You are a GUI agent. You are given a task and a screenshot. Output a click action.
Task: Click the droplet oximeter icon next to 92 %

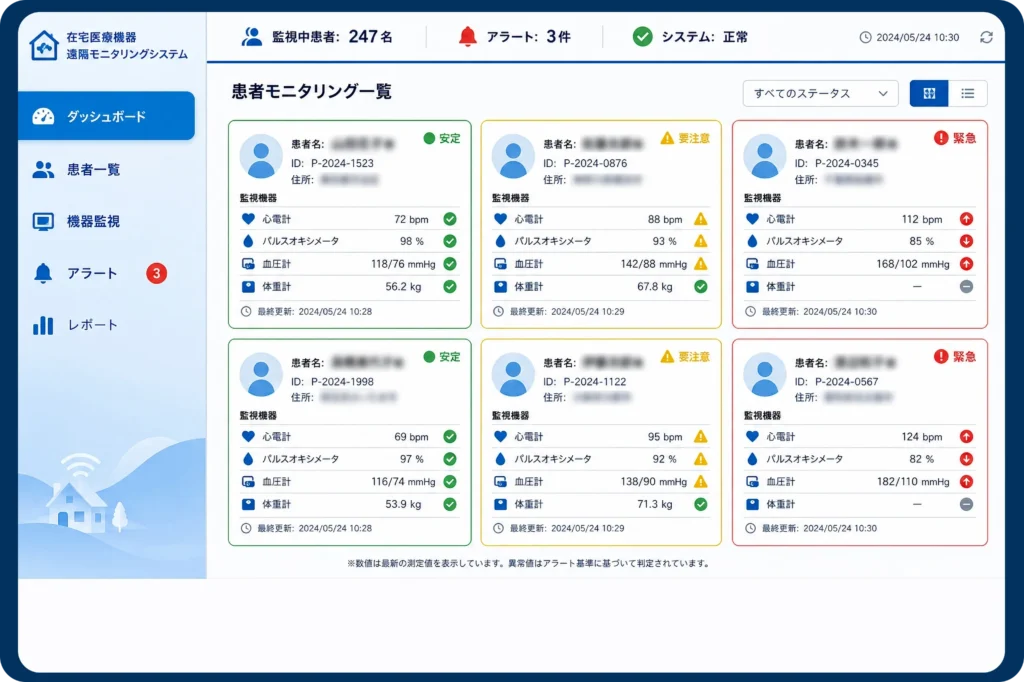500,459
